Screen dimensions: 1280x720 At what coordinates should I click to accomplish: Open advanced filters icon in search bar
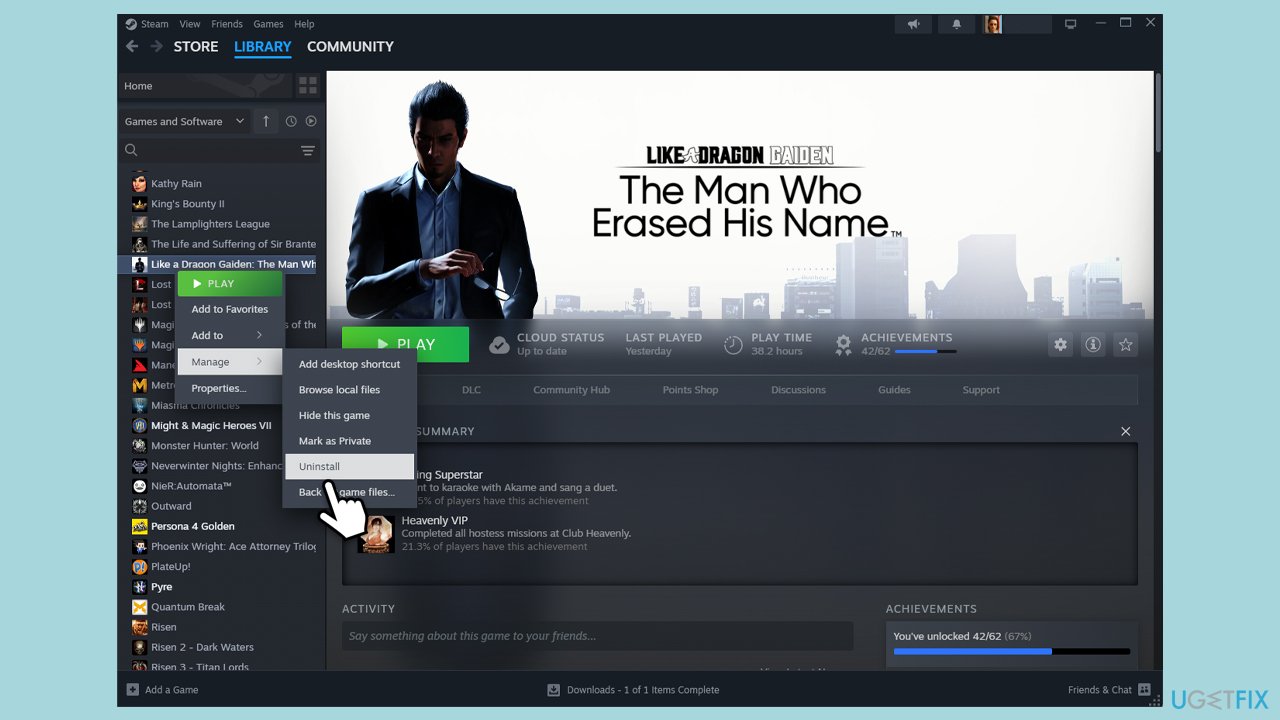[x=308, y=151]
